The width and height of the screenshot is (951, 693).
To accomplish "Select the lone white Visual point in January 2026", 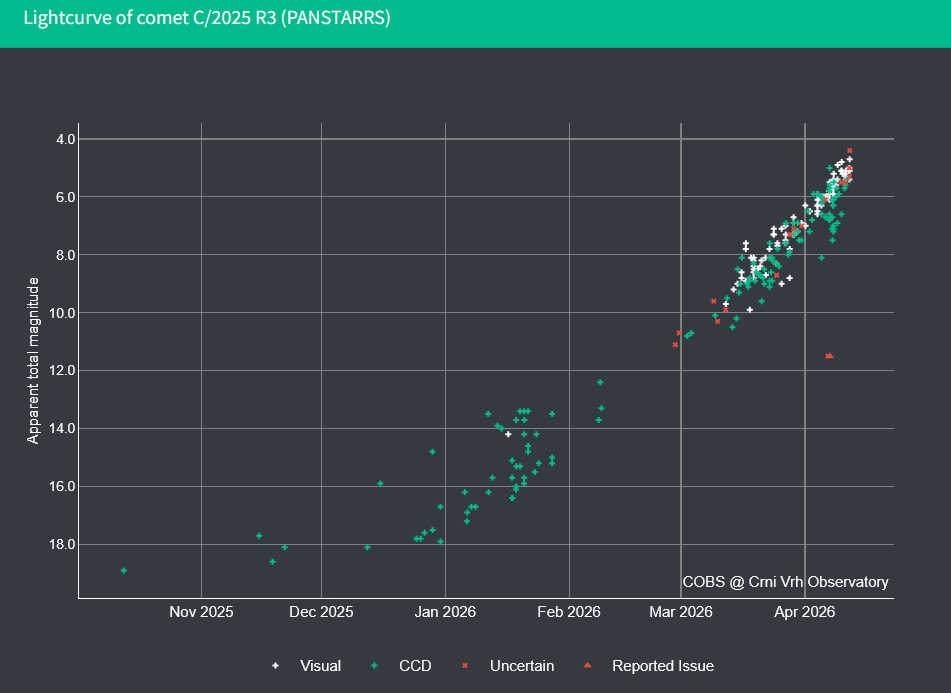I will (x=508, y=434).
